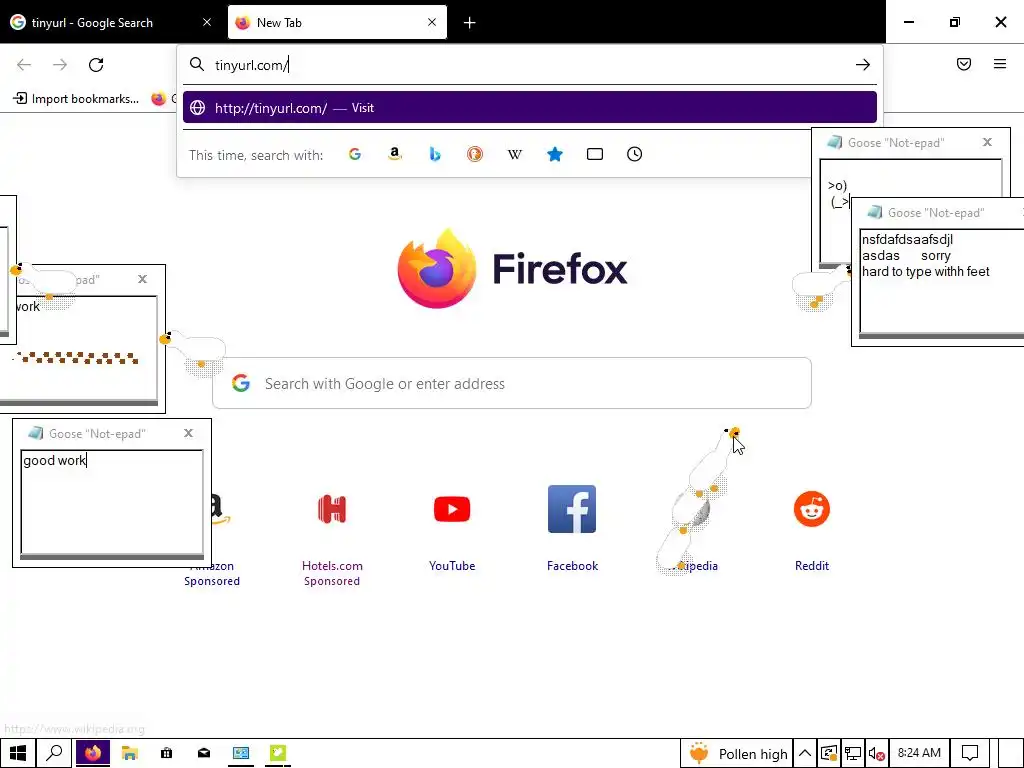Image resolution: width=1024 pixels, height=768 pixels.
Task: Close the tinyurl - Google Search tab
Action: tap(207, 22)
